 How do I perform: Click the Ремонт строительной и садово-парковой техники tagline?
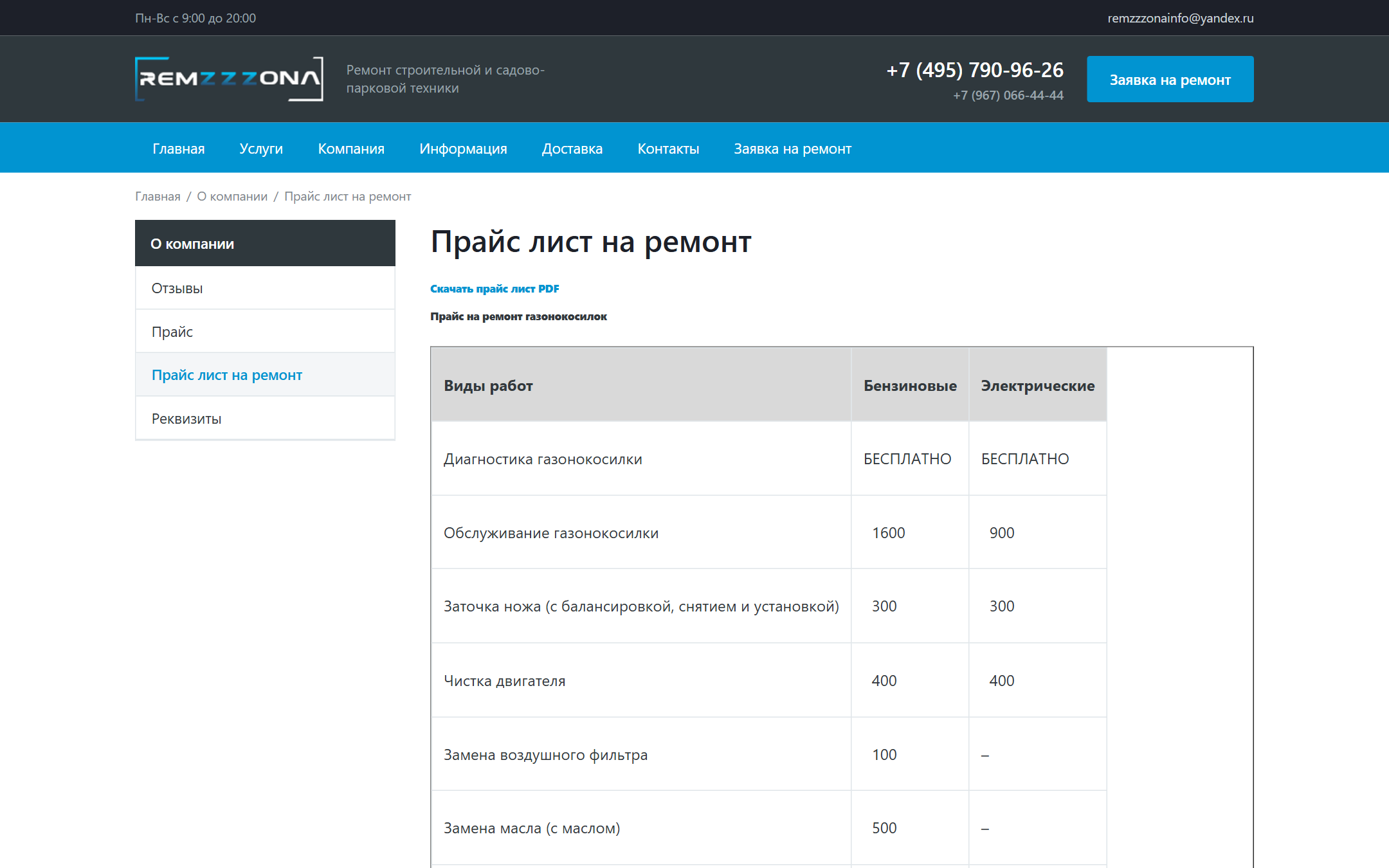[445, 79]
